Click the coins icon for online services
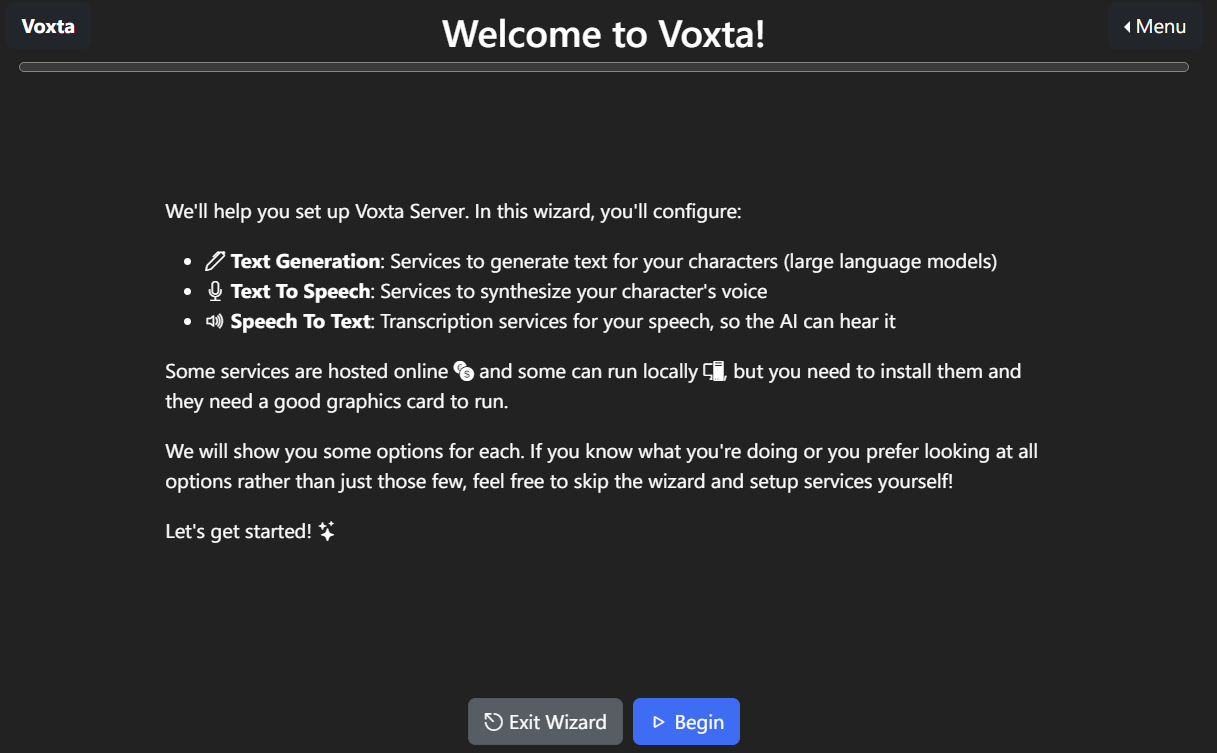Image resolution: width=1217 pixels, height=753 pixels. [x=463, y=371]
